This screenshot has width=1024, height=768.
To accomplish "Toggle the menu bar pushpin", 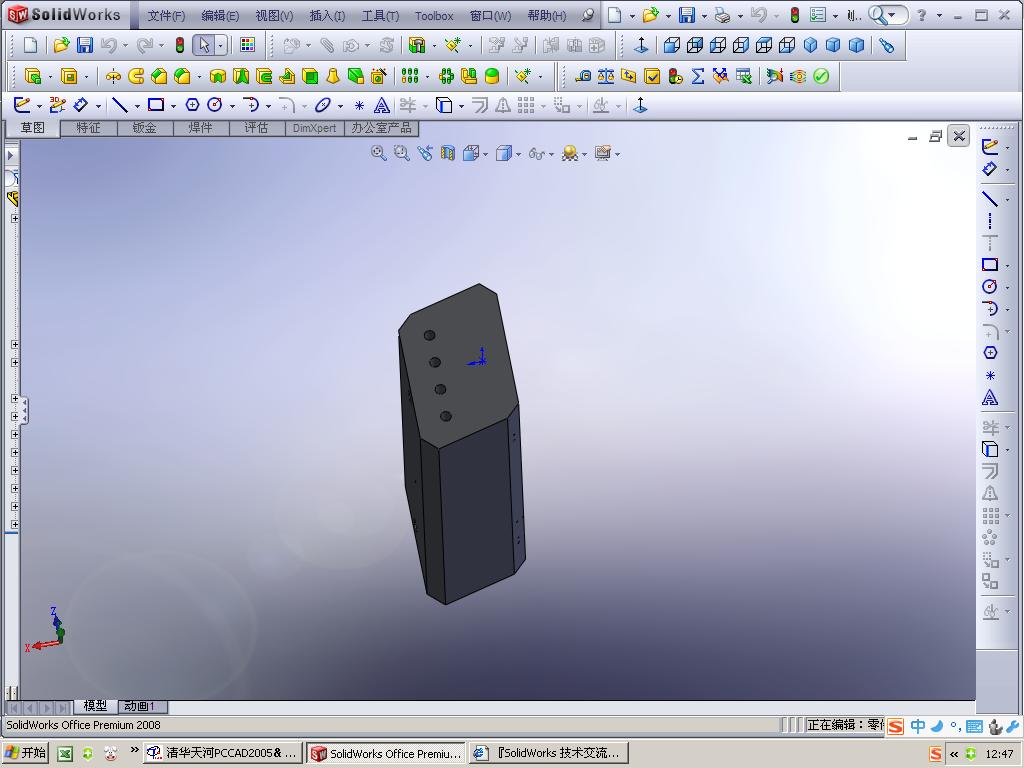I will tap(588, 15).
